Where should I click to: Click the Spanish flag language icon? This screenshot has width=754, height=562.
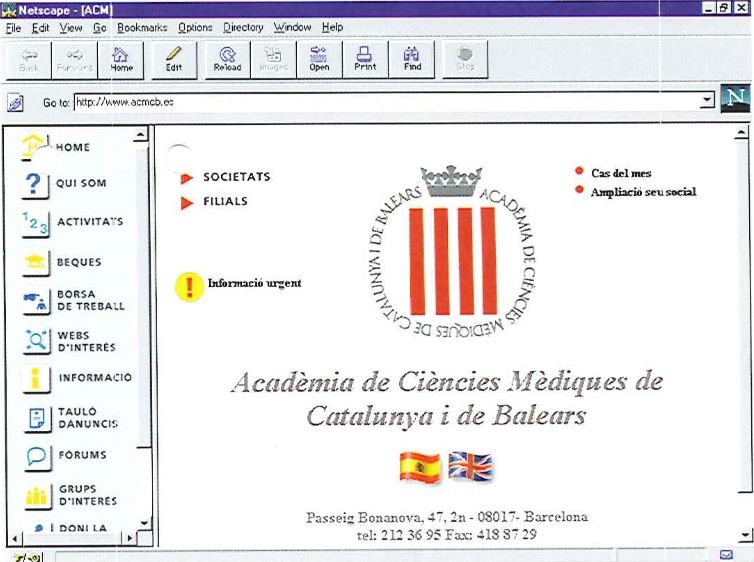tap(419, 467)
